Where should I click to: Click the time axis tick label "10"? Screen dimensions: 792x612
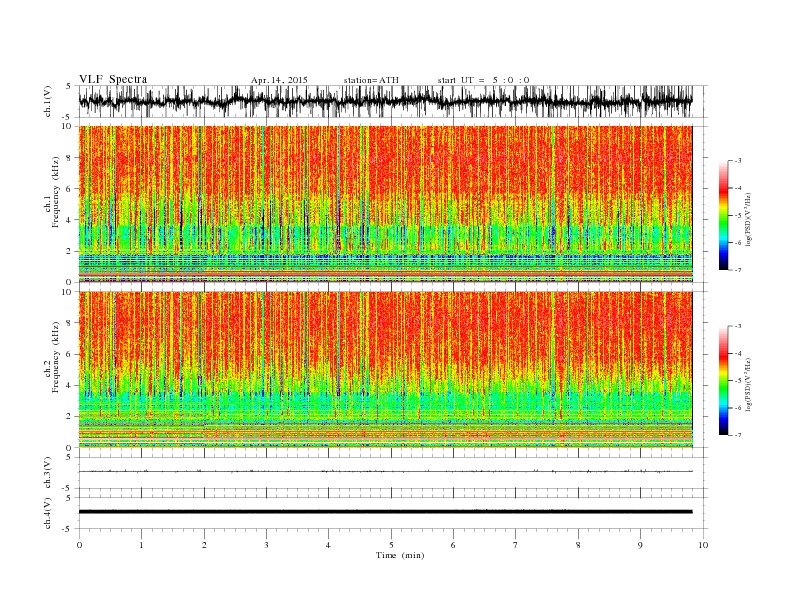point(703,545)
